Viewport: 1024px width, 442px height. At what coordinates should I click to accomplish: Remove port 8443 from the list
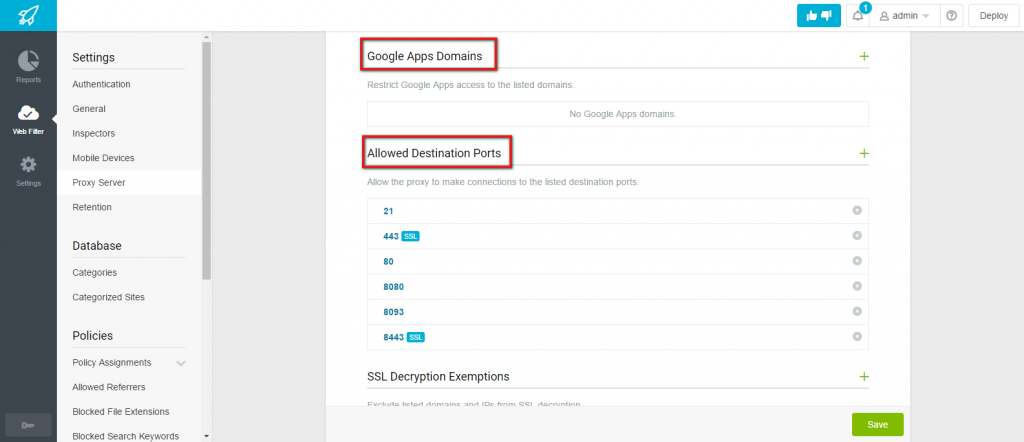coord(857,336)
